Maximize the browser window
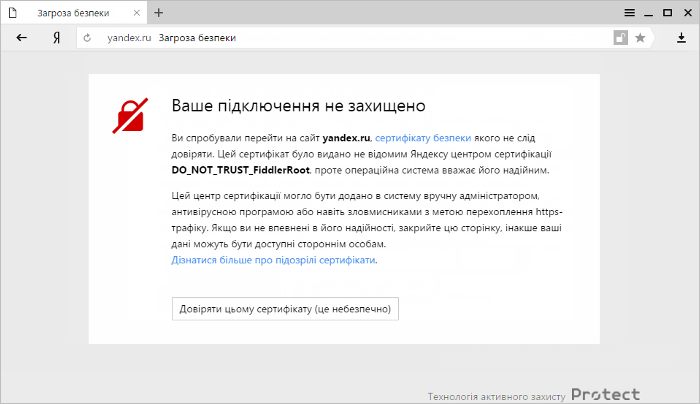The height and width of the screenshot is (404, 700). point(667,12)
